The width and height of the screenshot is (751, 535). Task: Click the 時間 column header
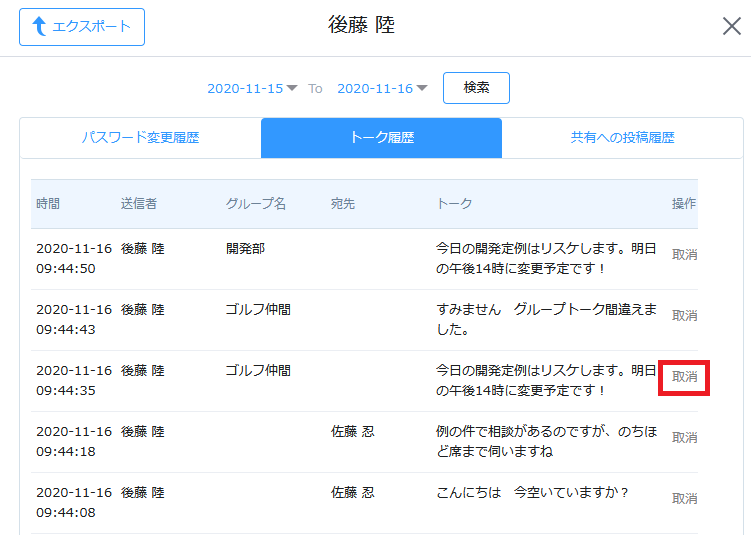coord(48,204)
